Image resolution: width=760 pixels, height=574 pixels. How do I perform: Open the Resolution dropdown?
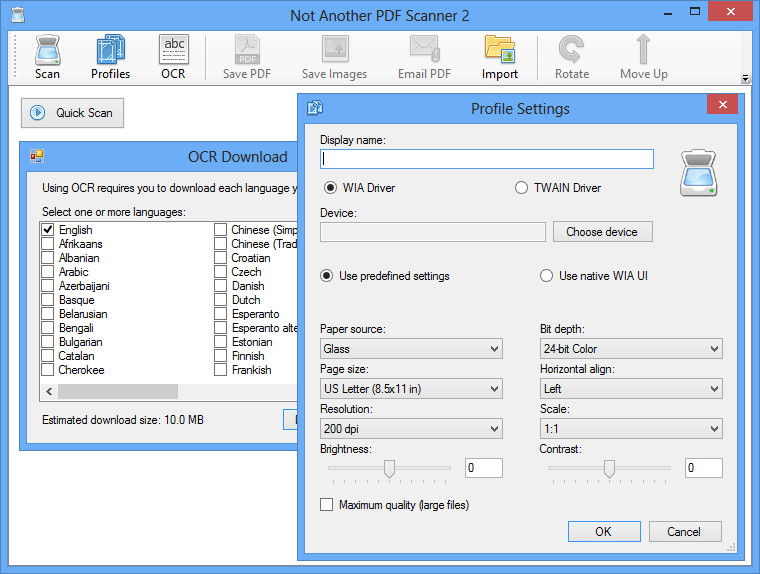pos(410,429)
